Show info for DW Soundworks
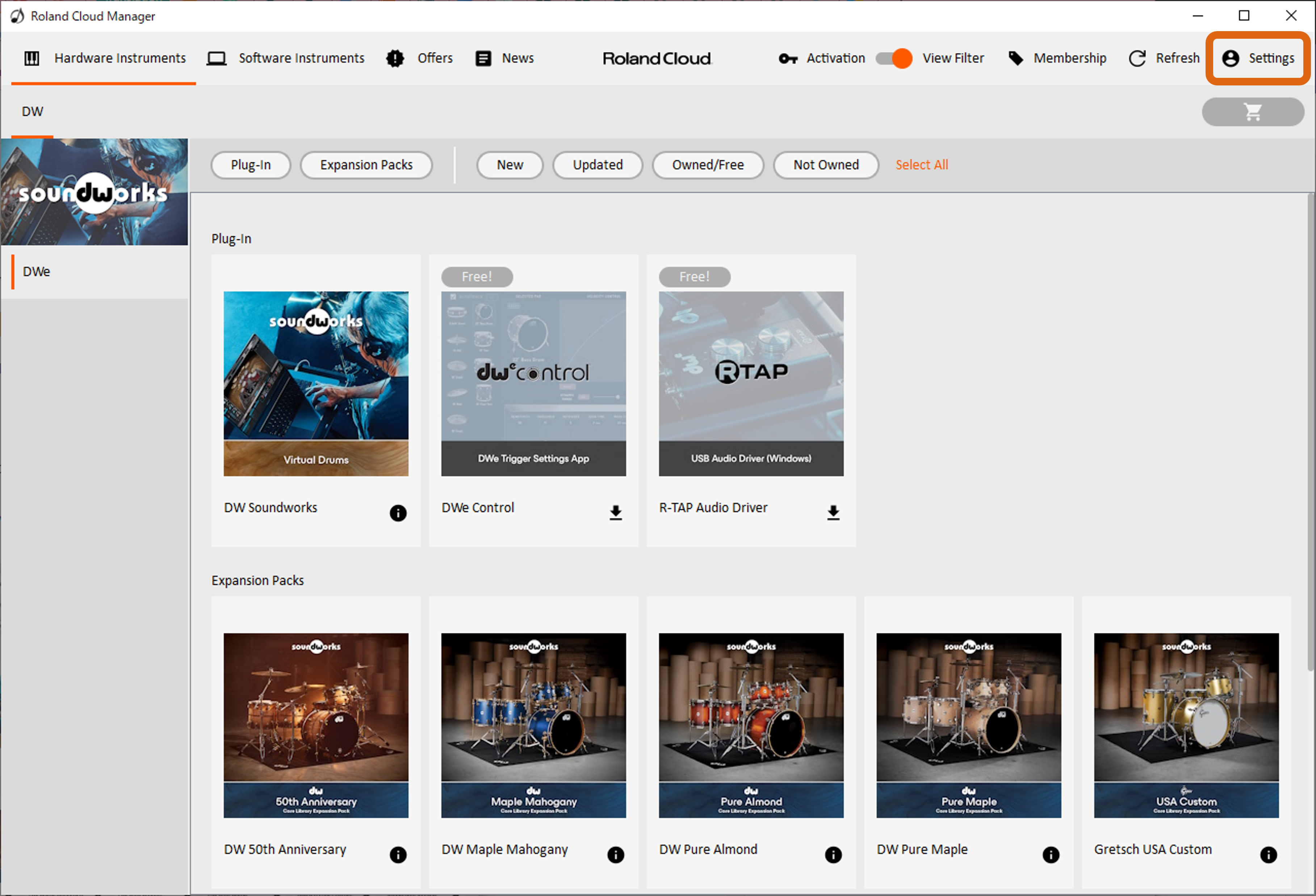The height and width of the screenshot is (896, 1316). click(398, 513)
